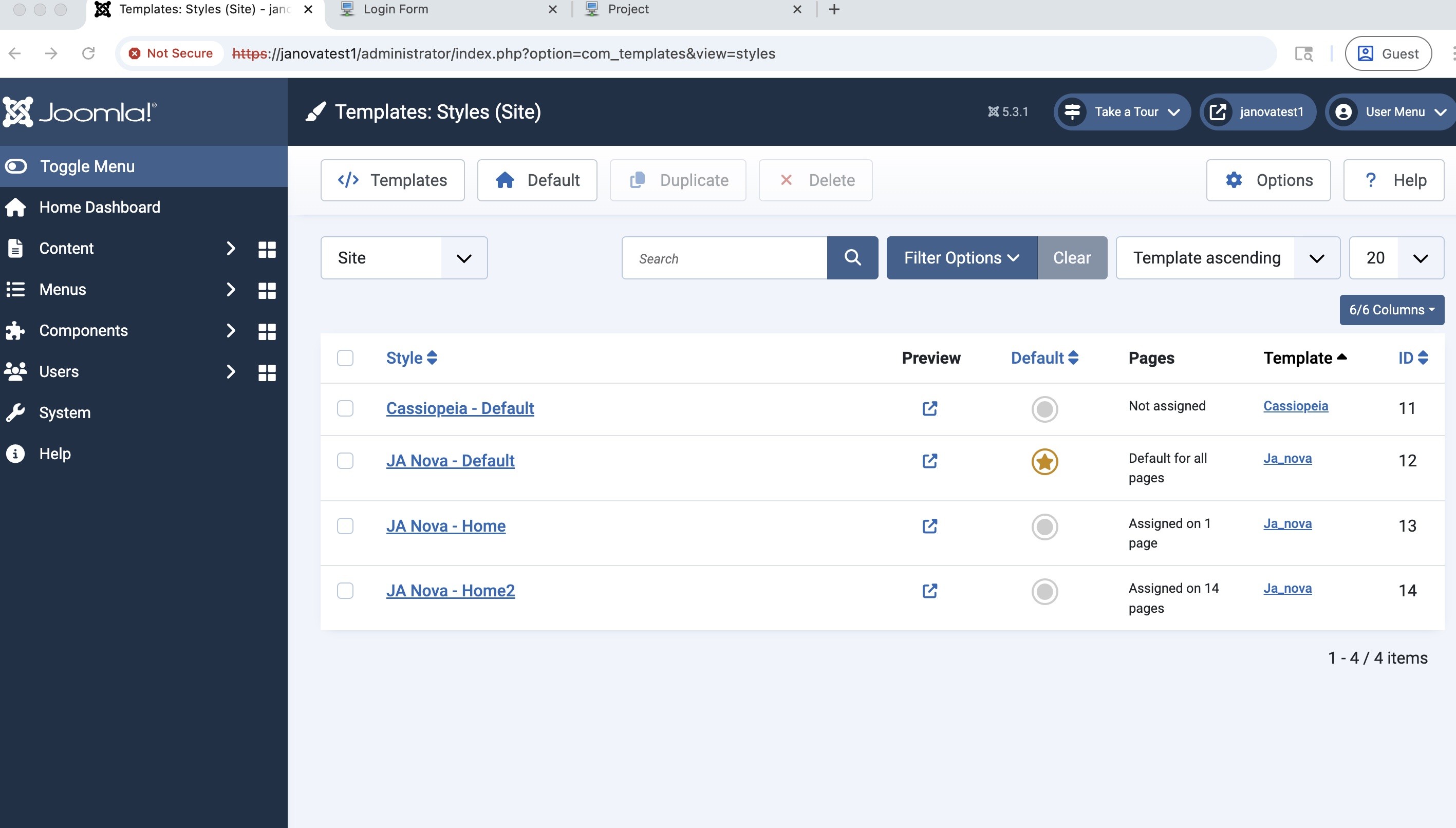Open JA Nova - Default style link
The width and height of the screenshot is (1456, 828).
point(450,460)
